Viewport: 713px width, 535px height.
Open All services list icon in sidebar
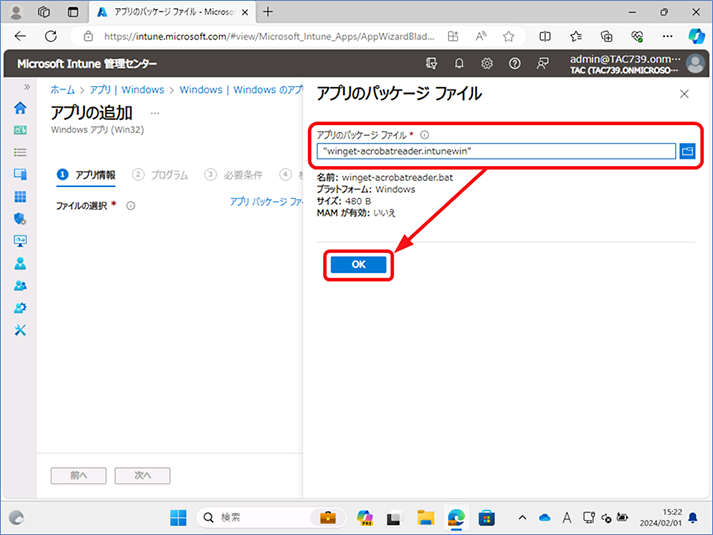coord(20,152)
